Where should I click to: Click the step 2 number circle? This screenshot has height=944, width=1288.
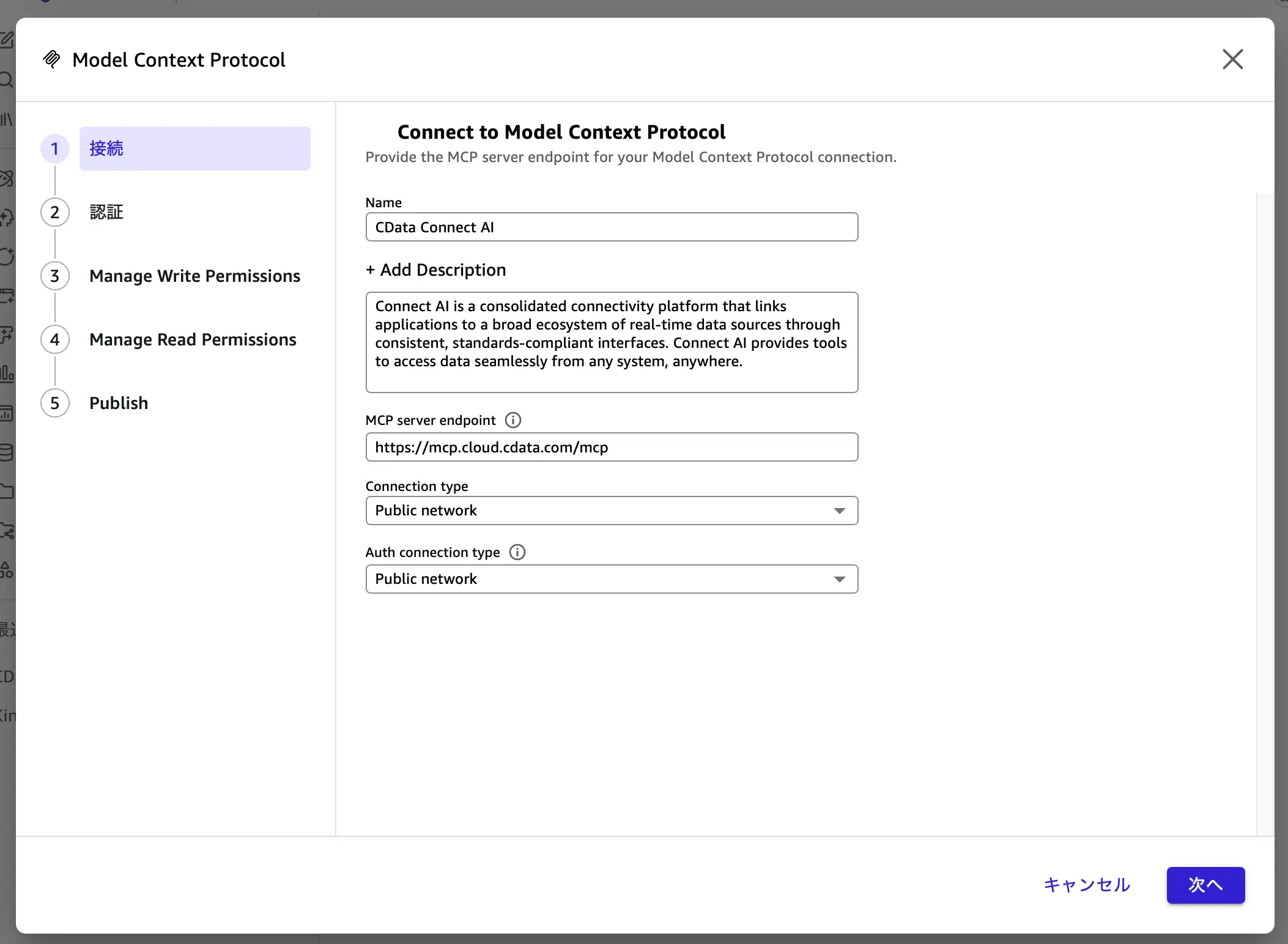coord(55,212)
